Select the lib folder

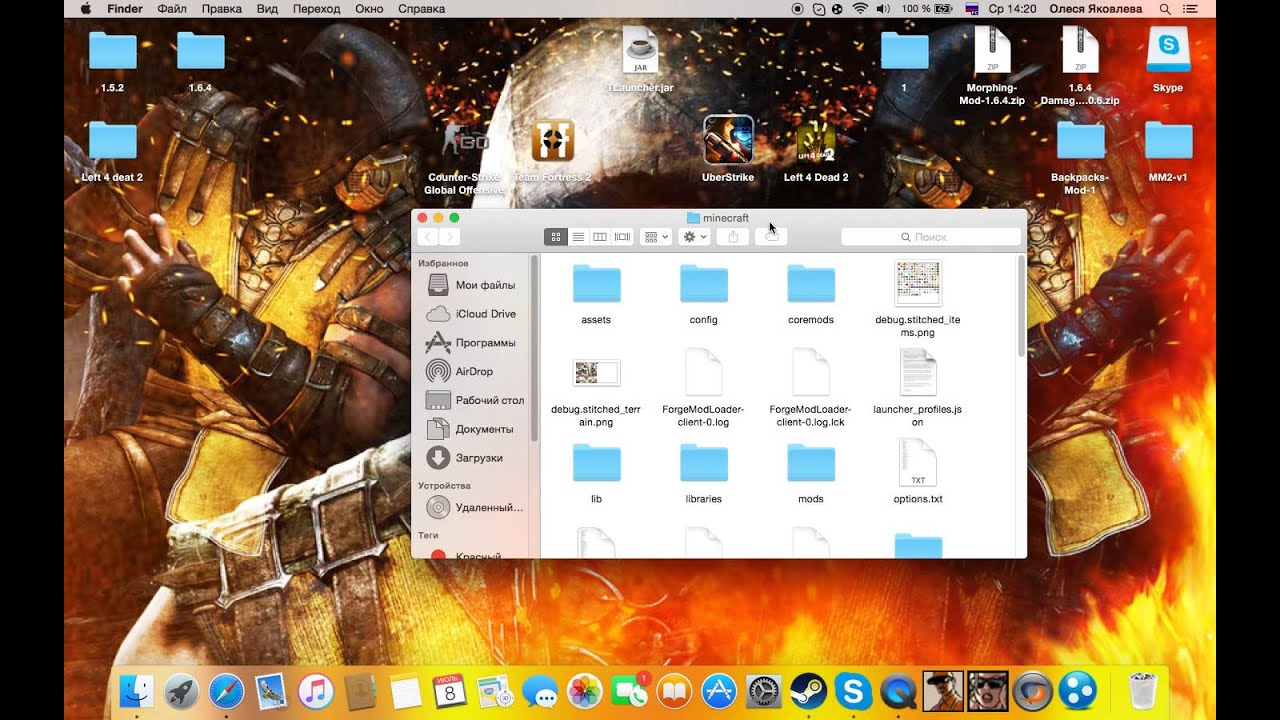coord(596,463)
